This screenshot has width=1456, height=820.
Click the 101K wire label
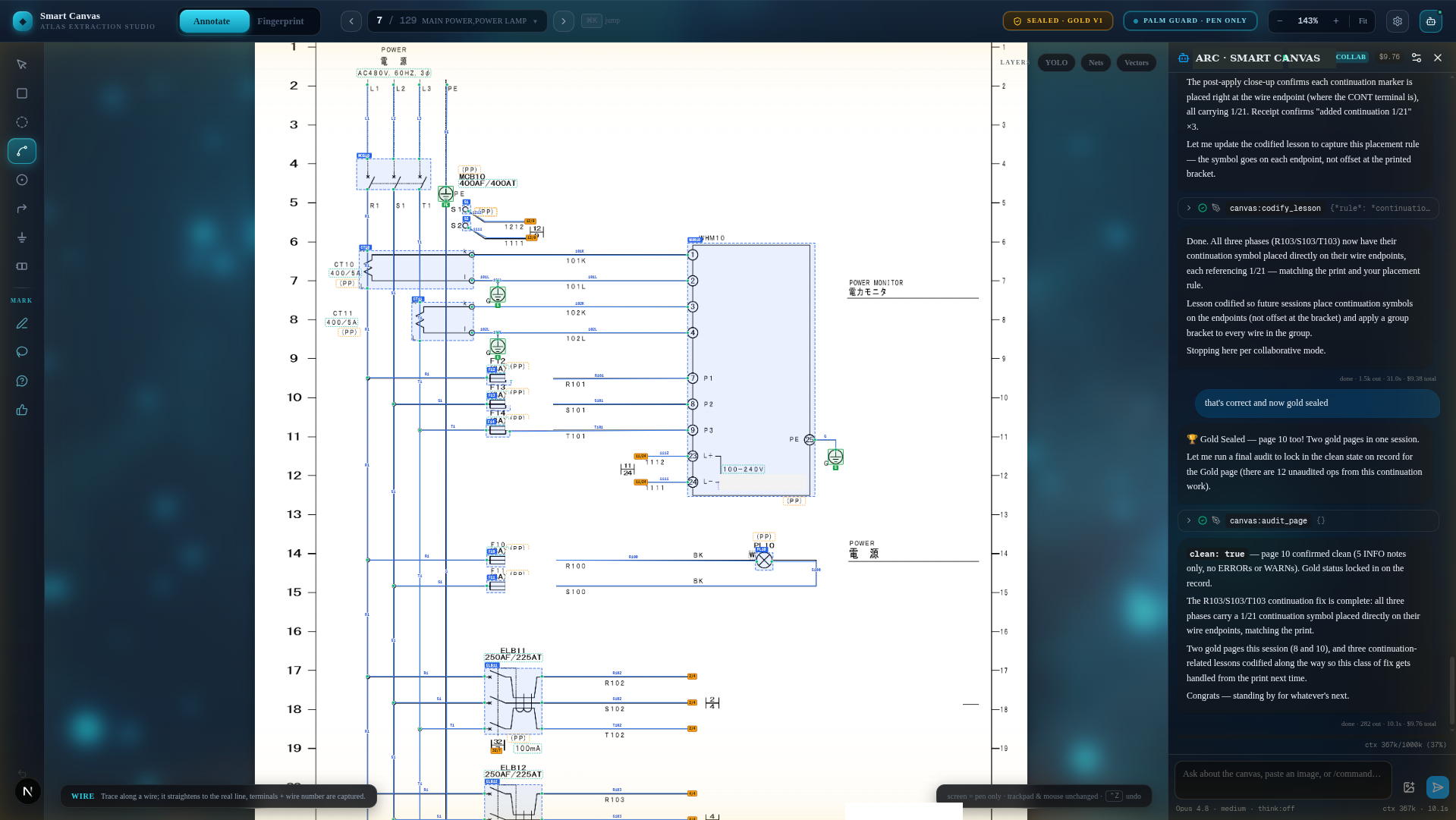pos(576,261)
